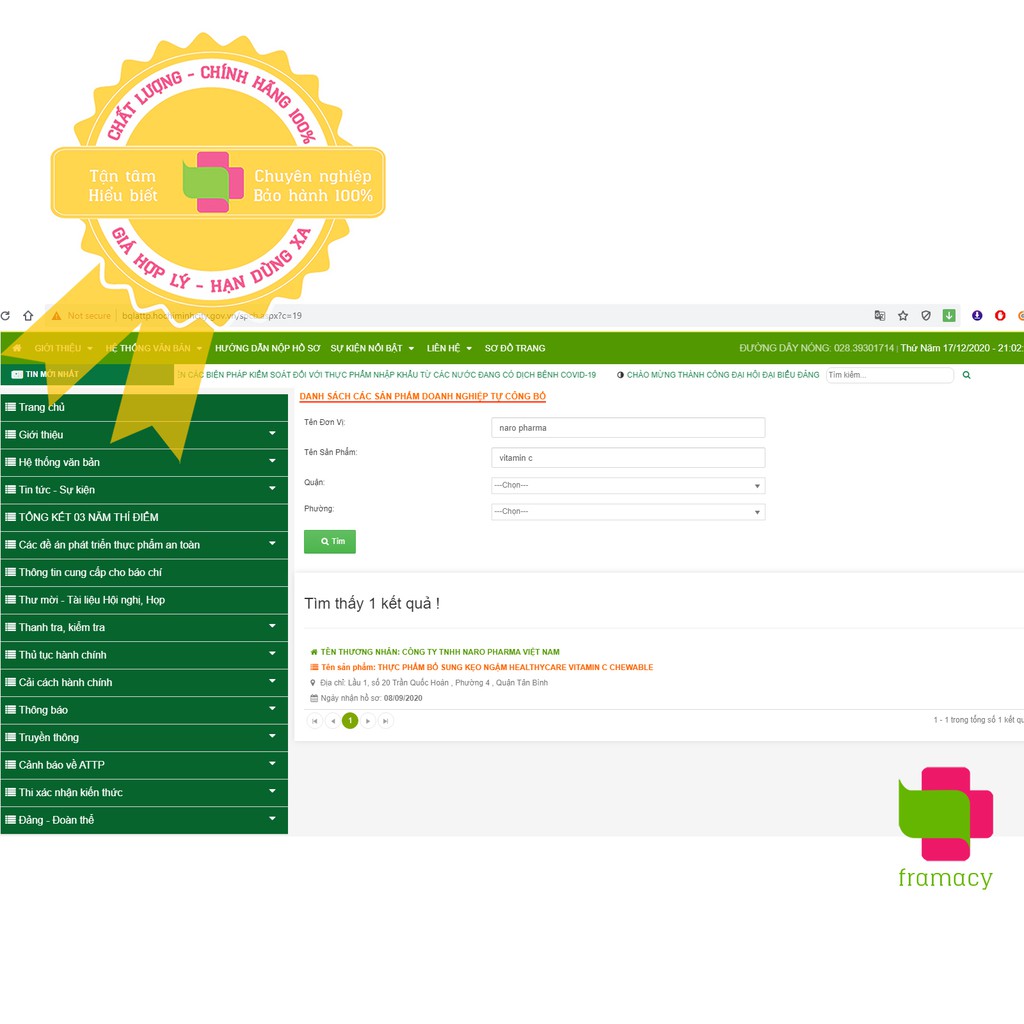This screenshot has width=1024, height=1024.
Task: Click the magnifier icon beside Tìm kiếm
Action: [966, 375]
